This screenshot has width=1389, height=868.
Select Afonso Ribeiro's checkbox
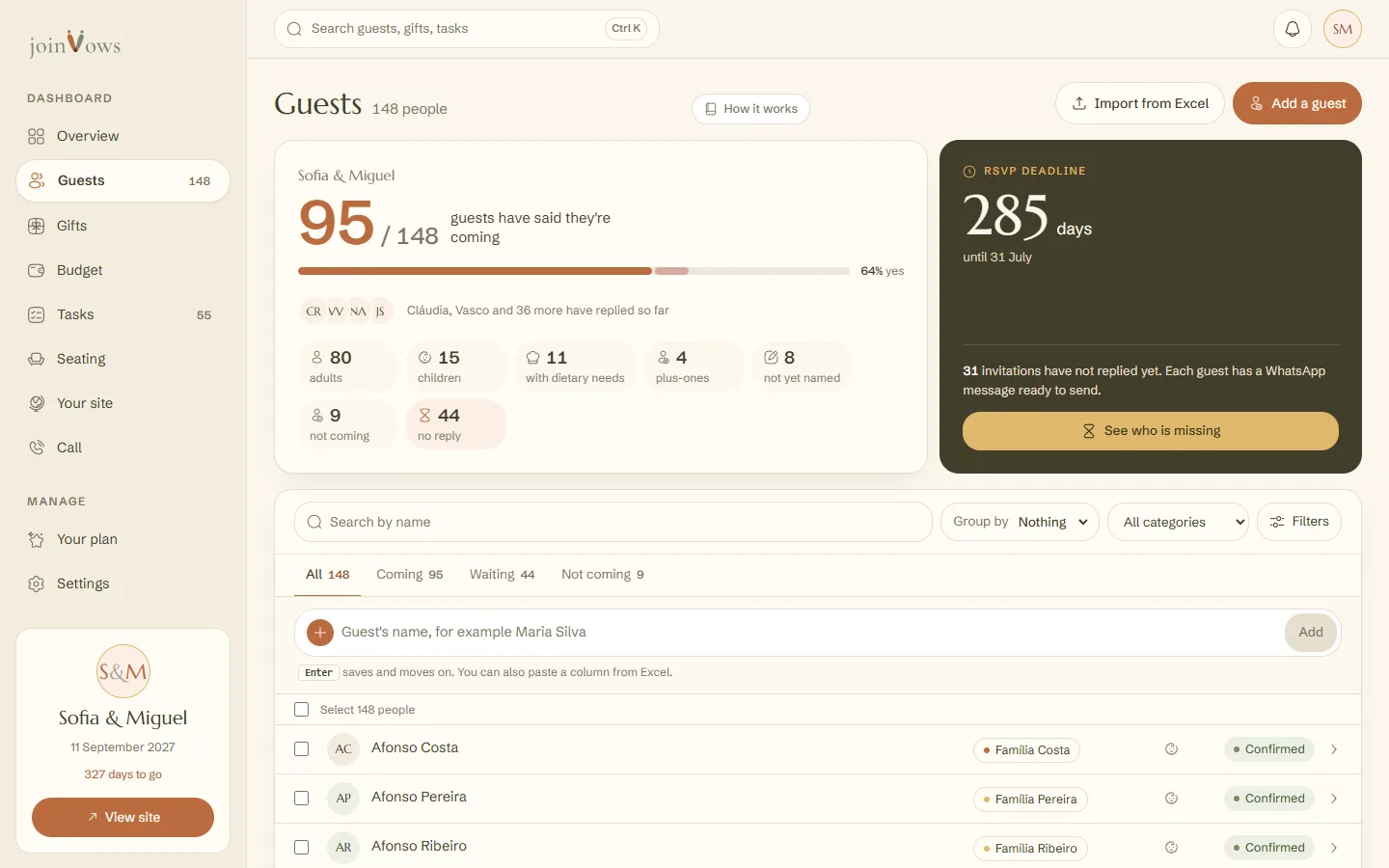[301, 848]
